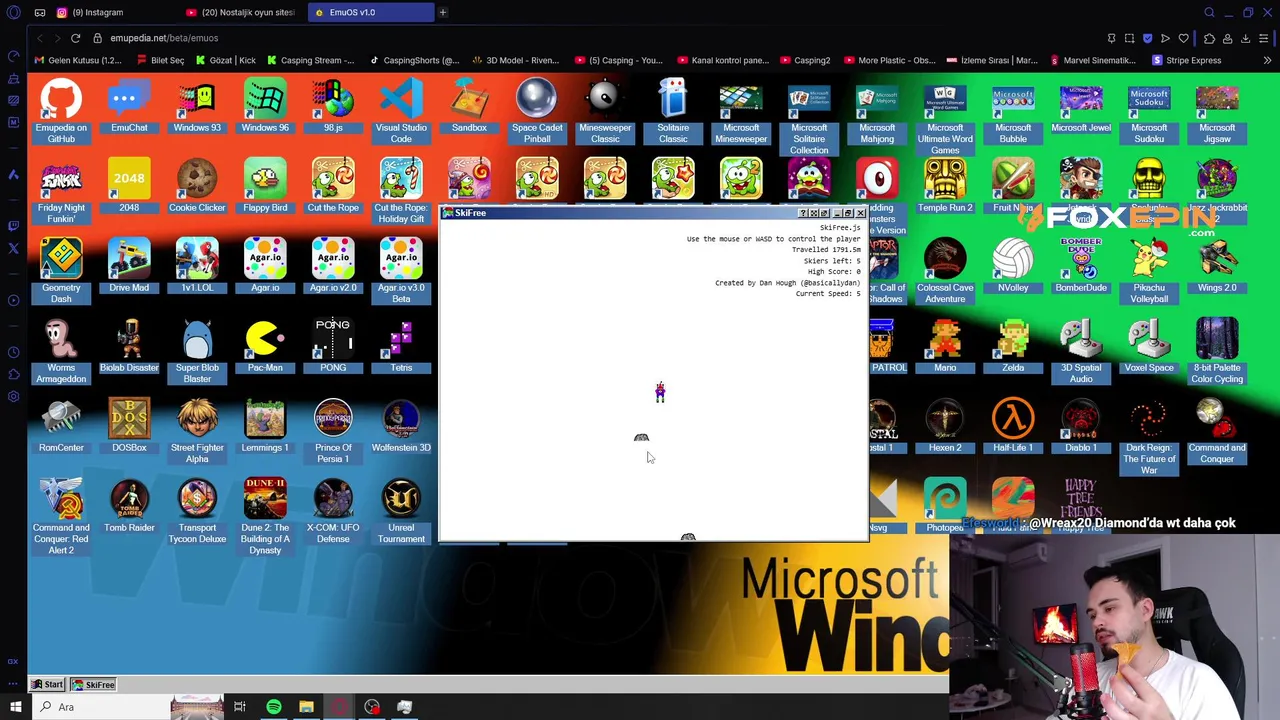Open the RomCenter icon
Screen dimensions: 1280x720
click(61, 426)
